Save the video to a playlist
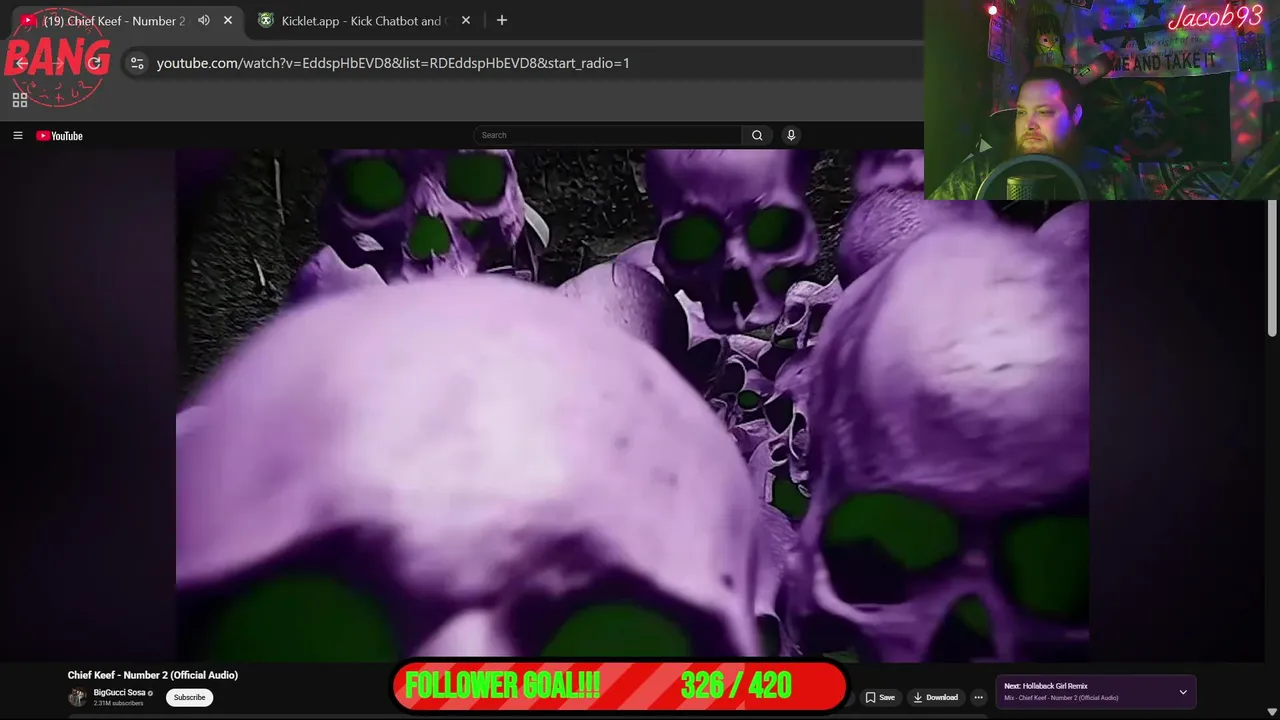The height and width of the screenshot is (720, 1280). [x=880, y=698]
